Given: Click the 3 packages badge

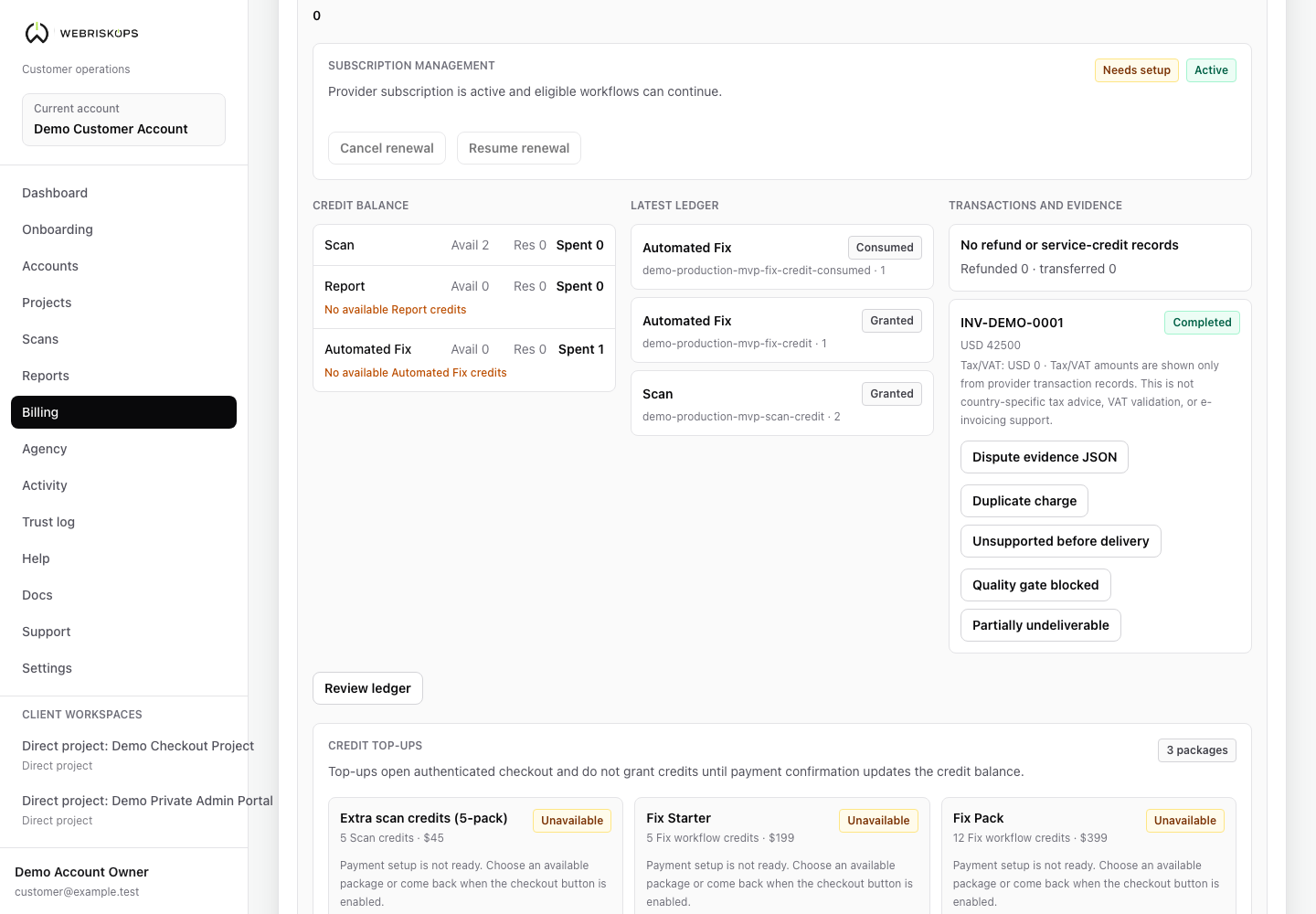Looking at the screenshot, I should click(x=1196, y=750).
